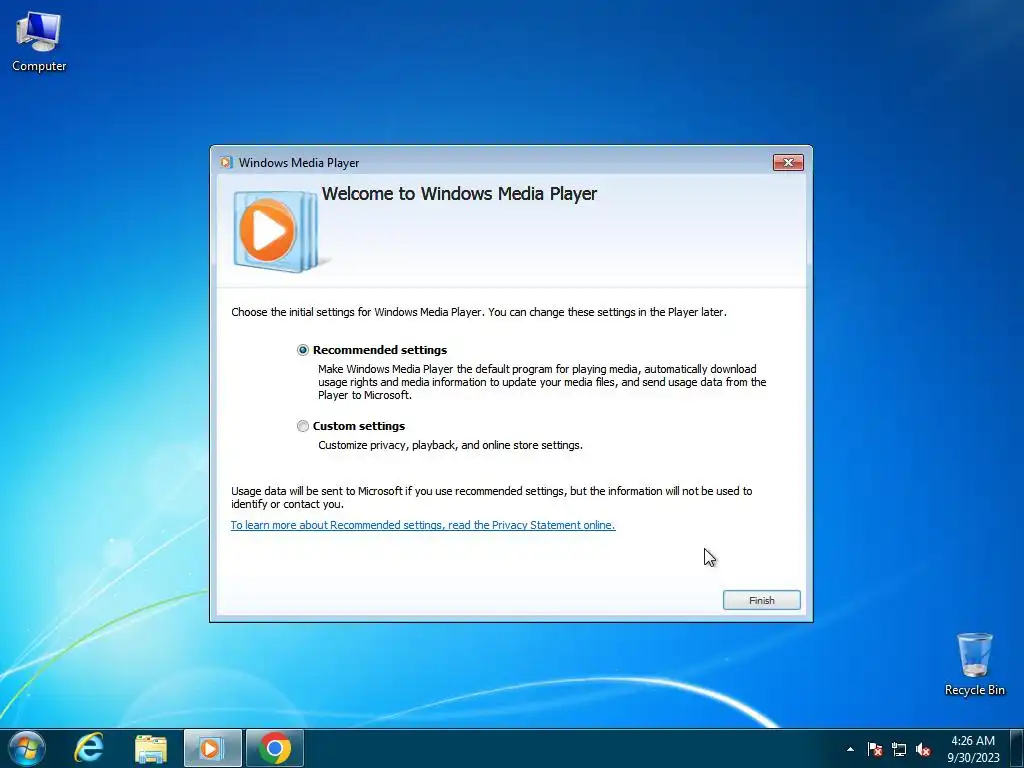
Task: Click the muted volume speaker icon
Action: coord(923,749)
